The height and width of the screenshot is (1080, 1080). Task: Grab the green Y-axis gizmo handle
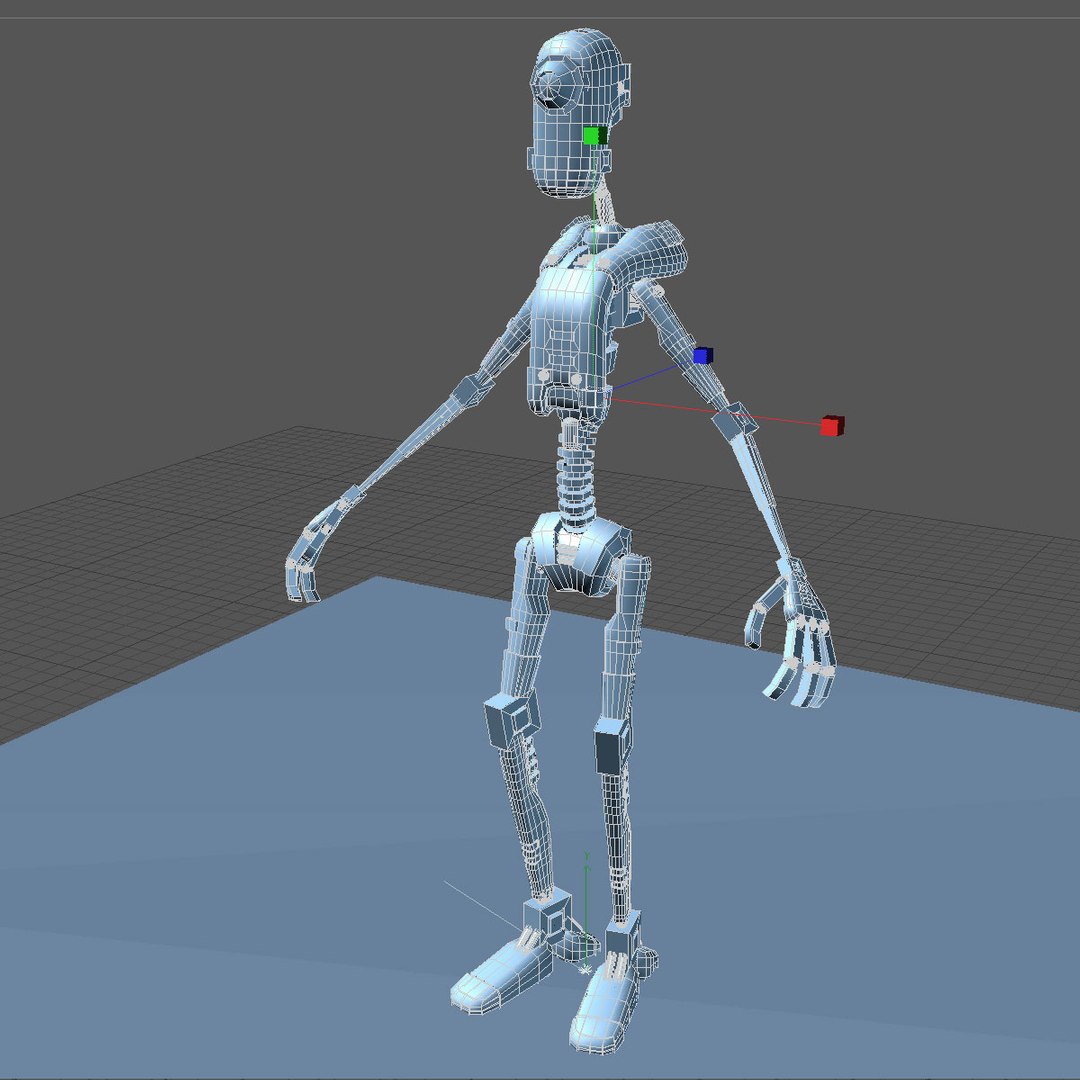coord(595,136)
